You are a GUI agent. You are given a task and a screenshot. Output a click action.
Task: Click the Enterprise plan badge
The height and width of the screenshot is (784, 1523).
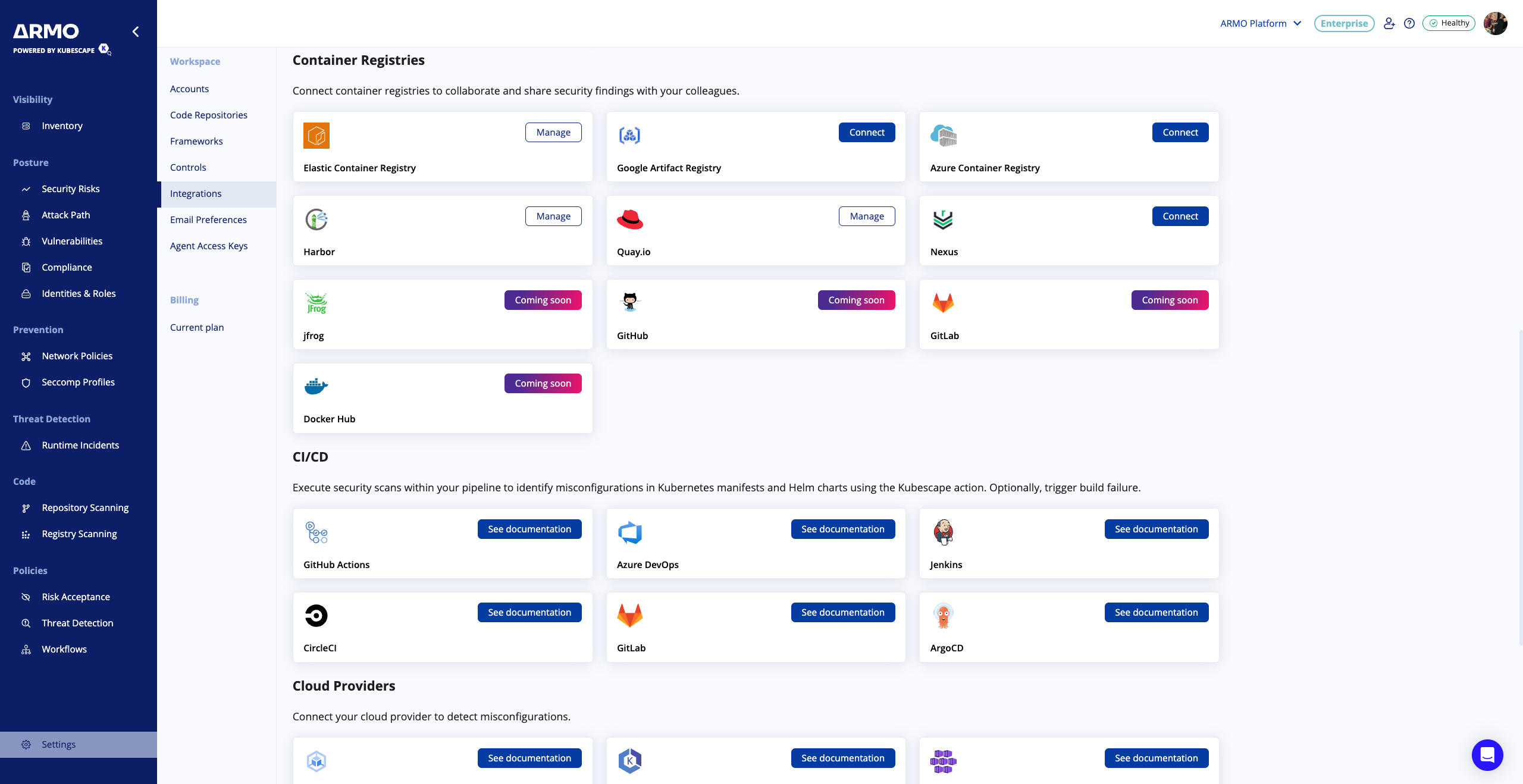click(1344, 23)
